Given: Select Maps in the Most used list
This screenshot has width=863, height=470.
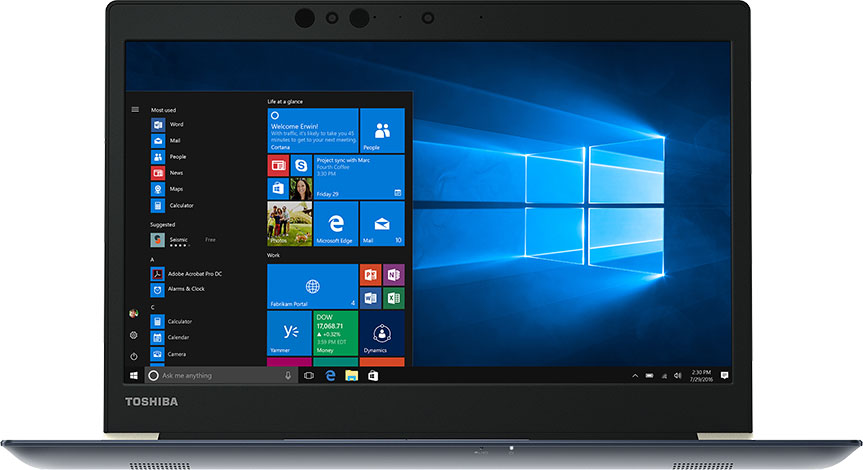Looking at the screenshot, I should pyautogui.click(x=176, y=189).
